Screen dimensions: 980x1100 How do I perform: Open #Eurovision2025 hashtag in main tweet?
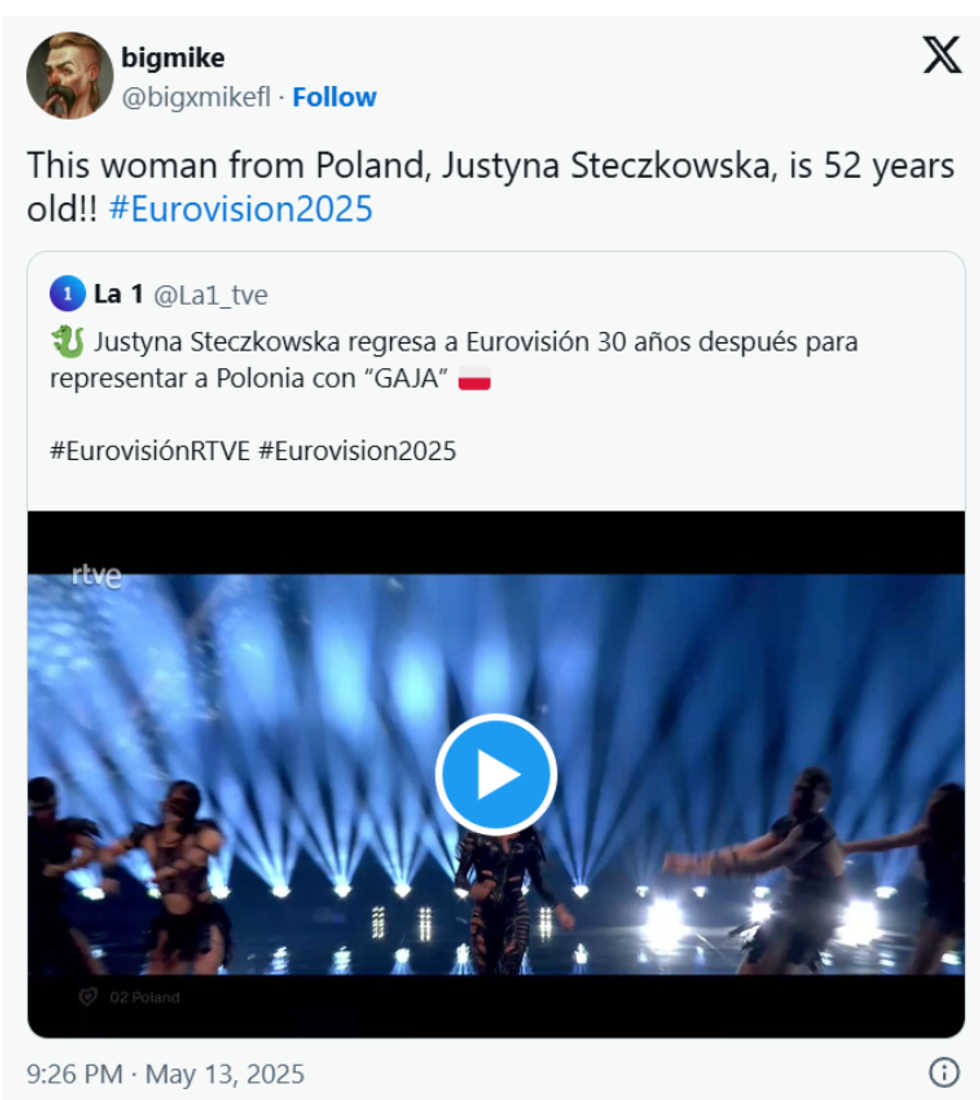pyautogui.click(x=240, y=209)
